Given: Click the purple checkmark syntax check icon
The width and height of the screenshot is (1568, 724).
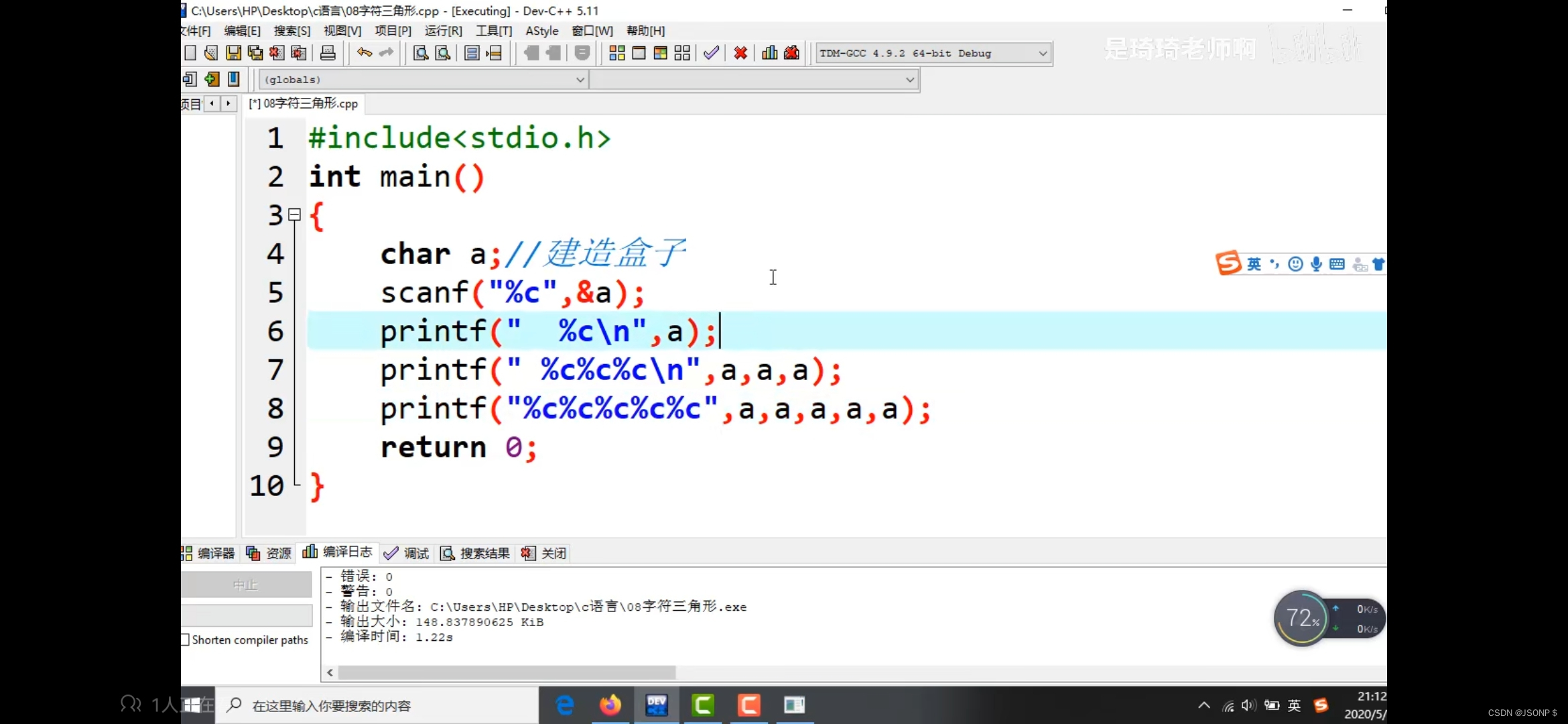Looking at the screenshot, I should [712, 53].
